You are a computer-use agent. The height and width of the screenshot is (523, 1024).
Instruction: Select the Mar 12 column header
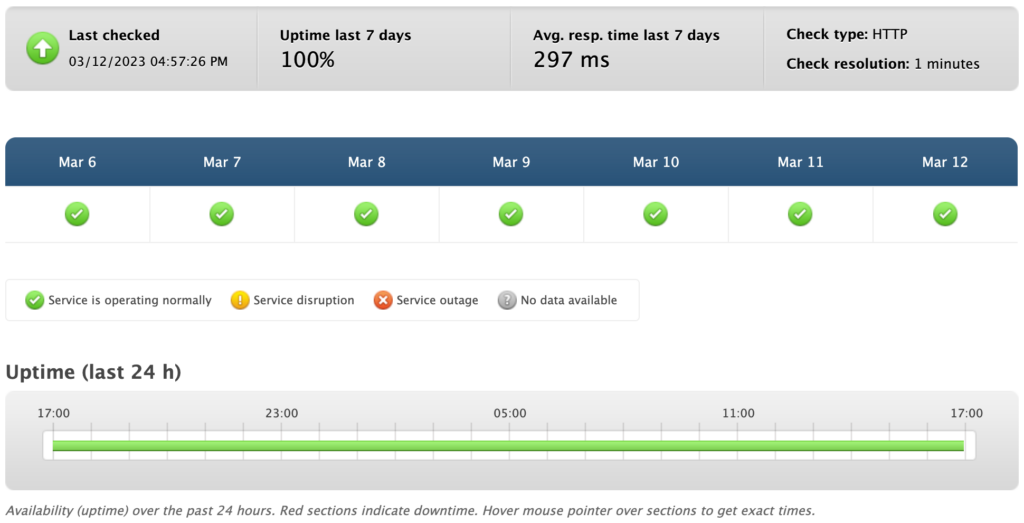(x=945, y=162)
